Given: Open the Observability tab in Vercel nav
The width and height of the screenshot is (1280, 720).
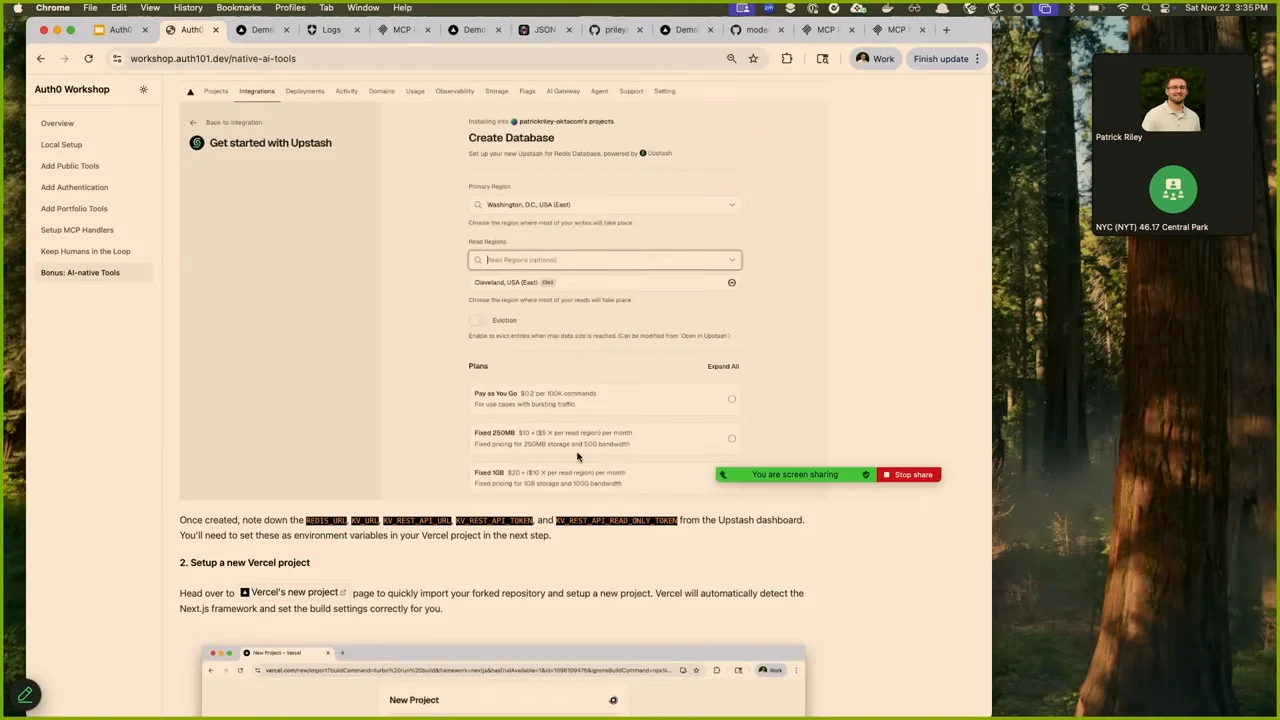Looking at the screenshot, I should point(455,92).
